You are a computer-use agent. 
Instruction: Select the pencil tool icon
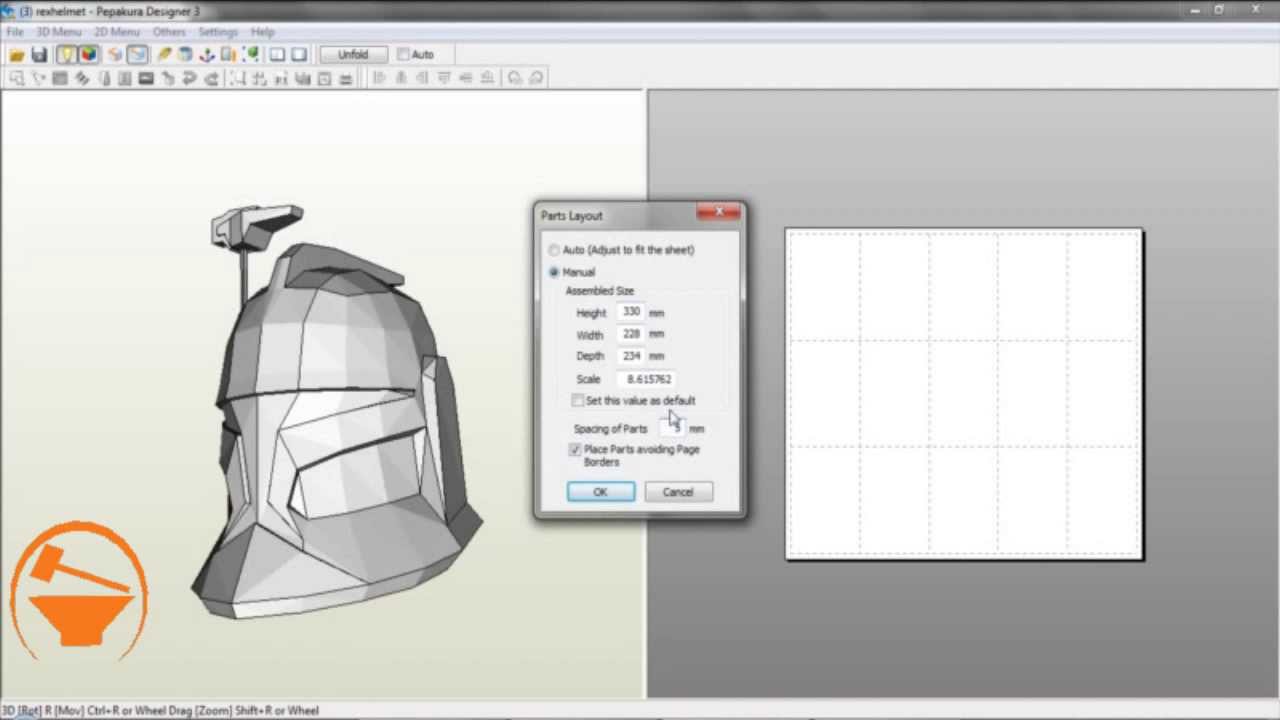[x=164, y=55]
